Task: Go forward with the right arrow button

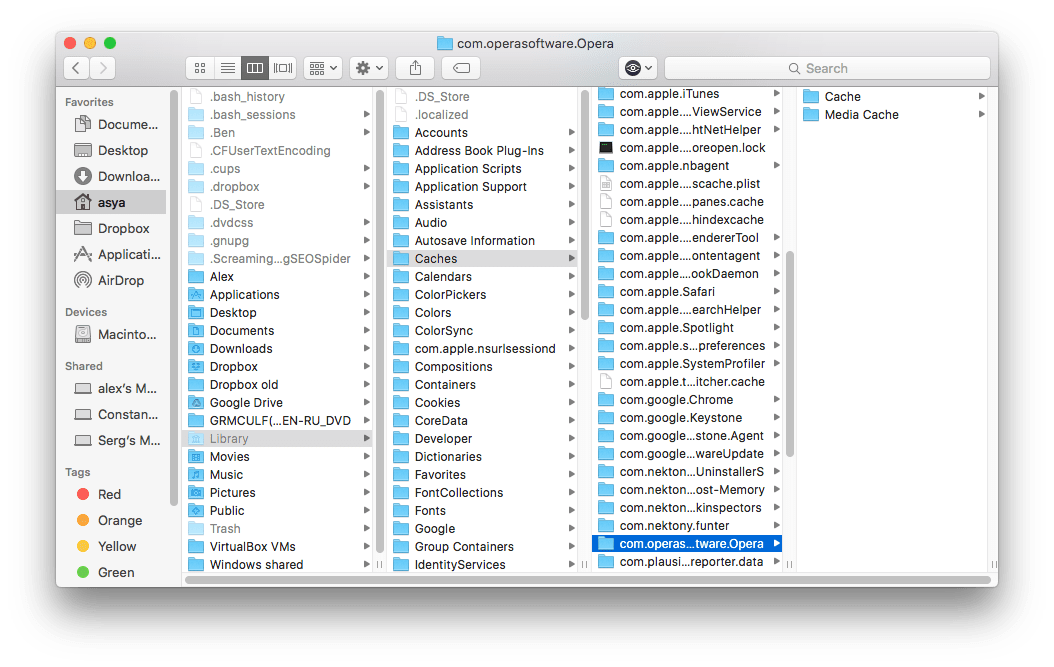Action: 103,68
